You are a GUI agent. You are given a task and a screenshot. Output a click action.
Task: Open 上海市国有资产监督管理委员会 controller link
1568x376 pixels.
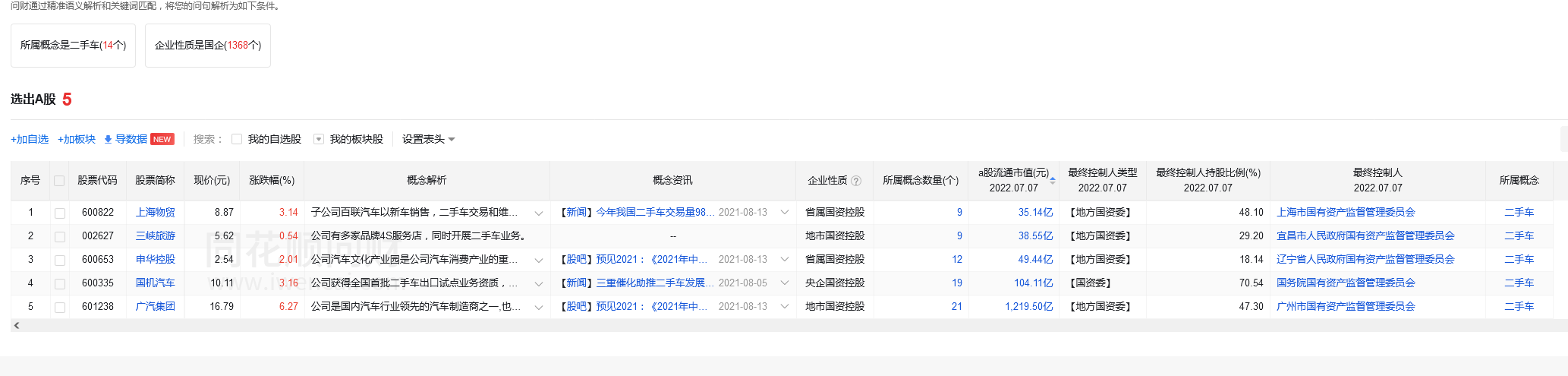1346,213
